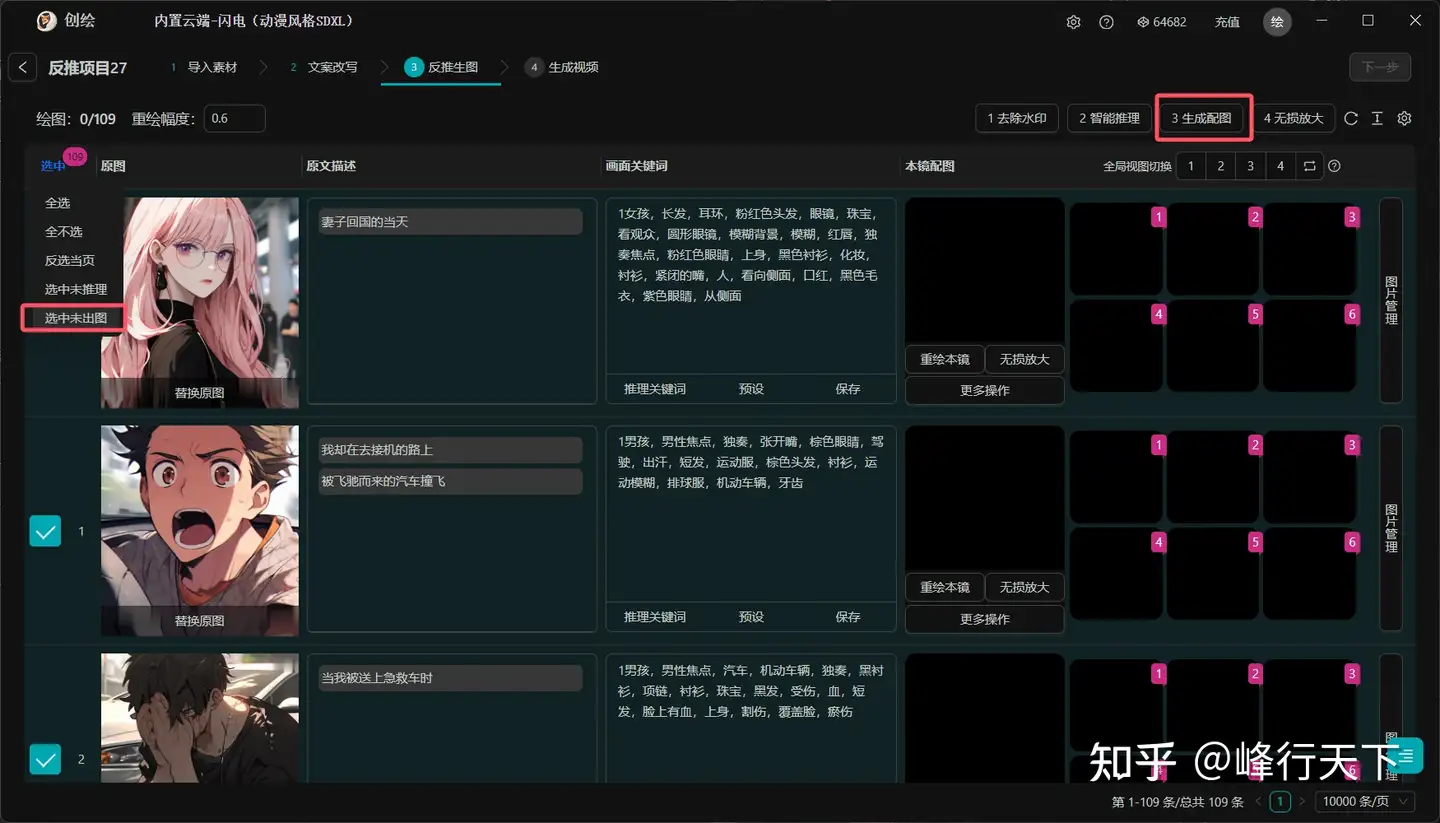Choose 选中未出图 from selection menu
The image size is (1440, 823).
tap(76, 318)
